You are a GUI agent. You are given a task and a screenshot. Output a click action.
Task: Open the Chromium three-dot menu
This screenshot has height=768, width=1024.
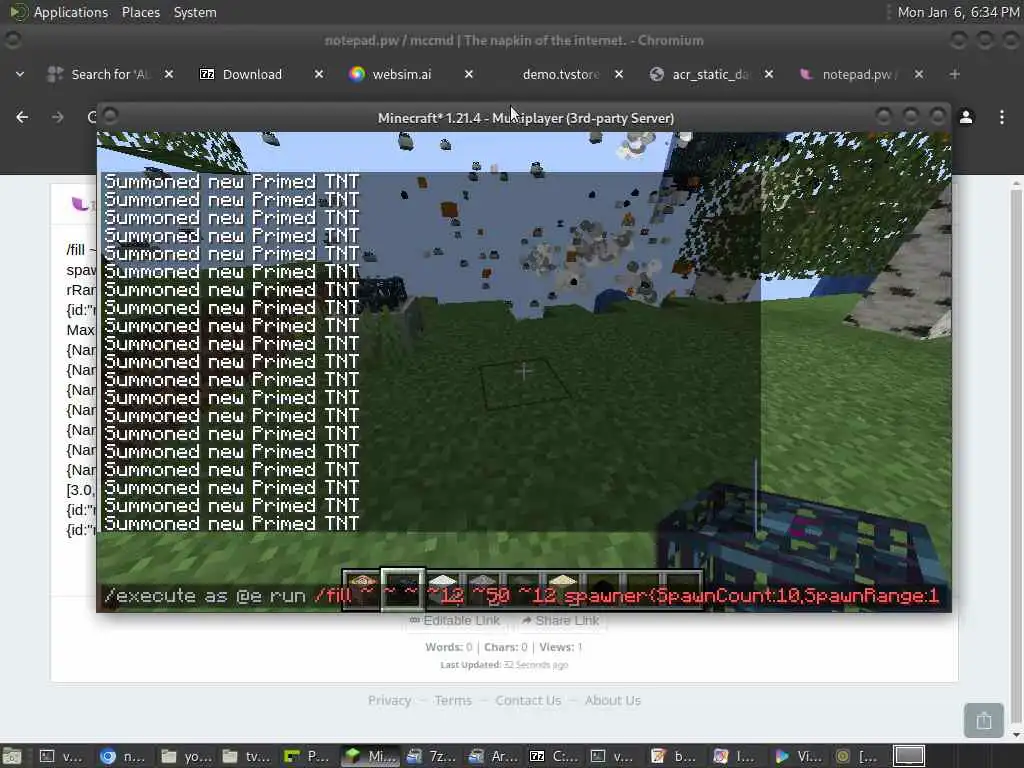[1002, 117]
